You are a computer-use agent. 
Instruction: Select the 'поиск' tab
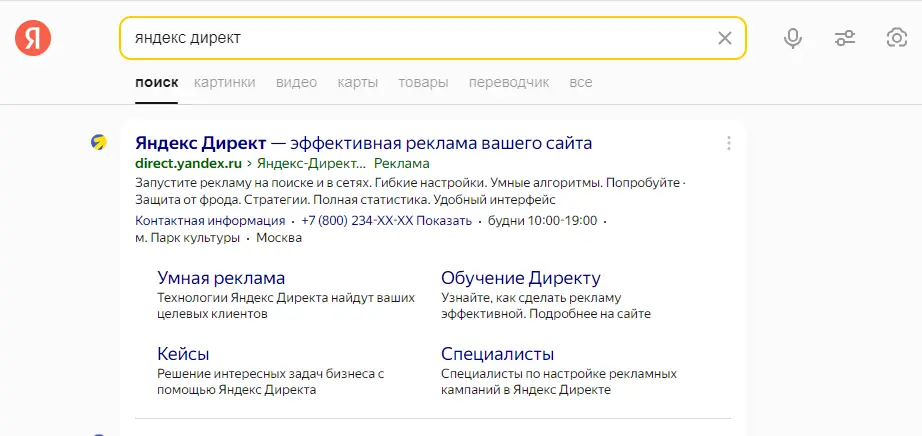click(156, 82)
